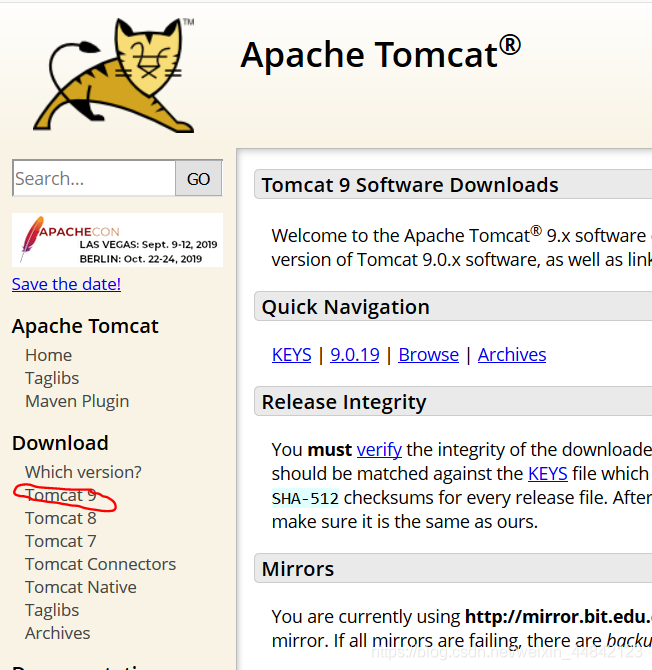652x670 pixels.
Task: Click the Apache Tomcat page title
Action: [381, 54]
